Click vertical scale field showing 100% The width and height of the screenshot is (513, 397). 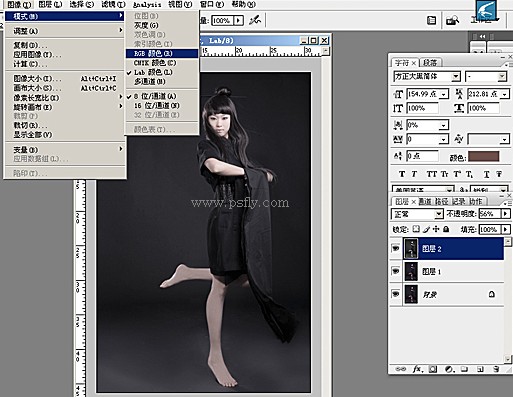point(422,108)
